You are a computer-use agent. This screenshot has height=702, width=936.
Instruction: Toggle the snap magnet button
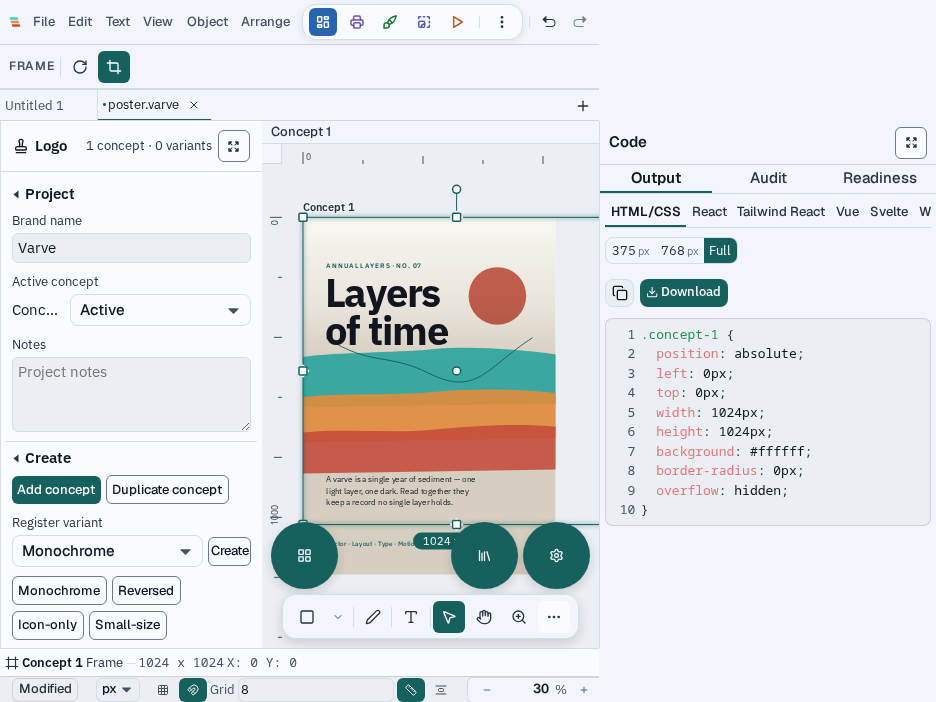[x=193, y=690]
